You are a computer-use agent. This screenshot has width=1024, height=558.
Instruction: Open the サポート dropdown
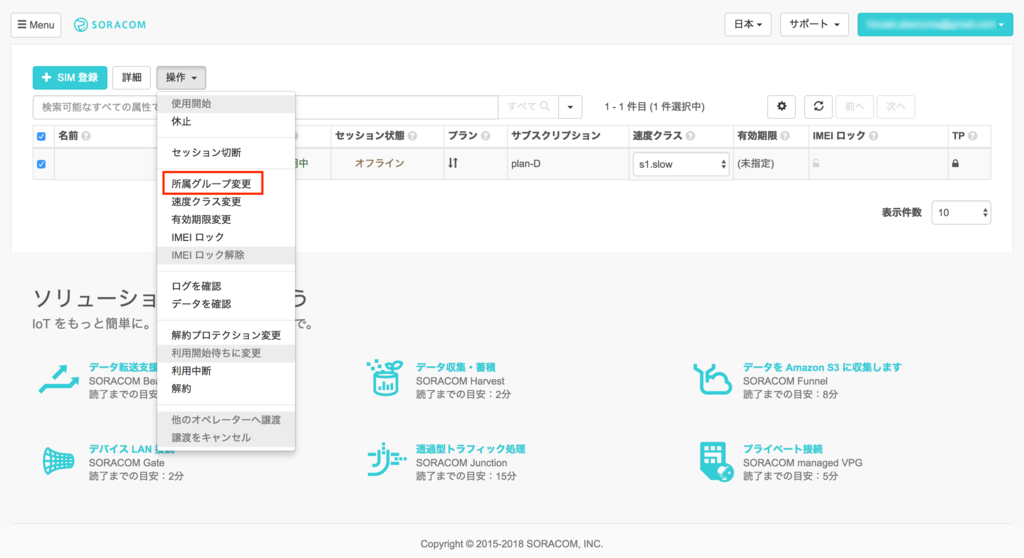click(x=814, y=24)
